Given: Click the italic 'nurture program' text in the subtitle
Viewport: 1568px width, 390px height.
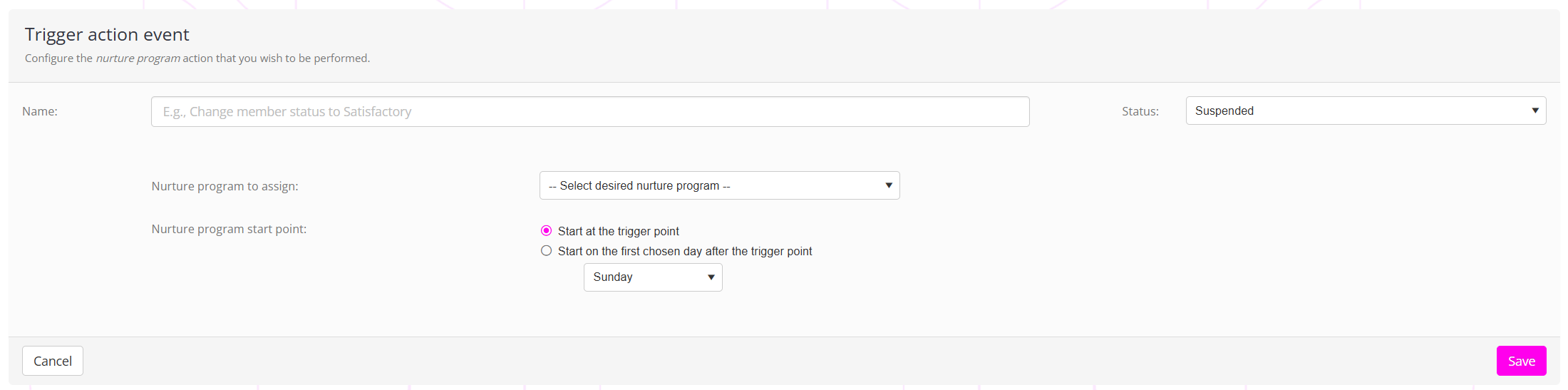Looking at the screenshot, I should click(x=138, y=58).
